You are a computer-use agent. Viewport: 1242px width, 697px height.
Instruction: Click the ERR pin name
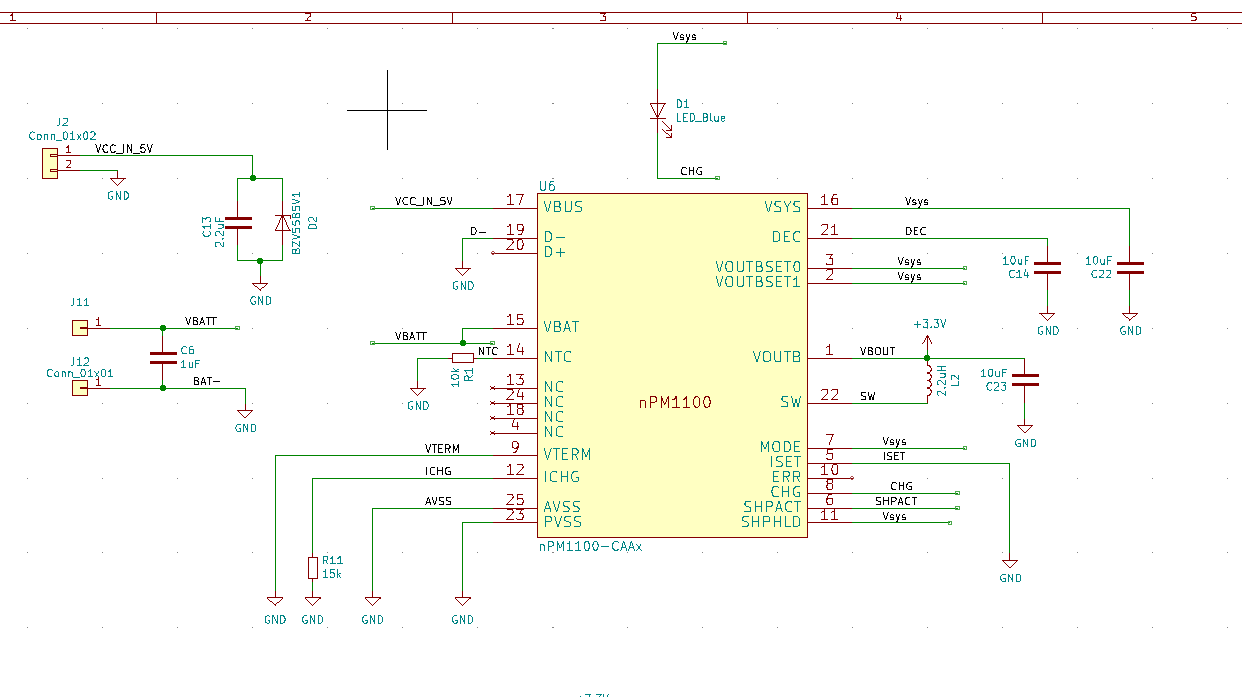[786, 477]
